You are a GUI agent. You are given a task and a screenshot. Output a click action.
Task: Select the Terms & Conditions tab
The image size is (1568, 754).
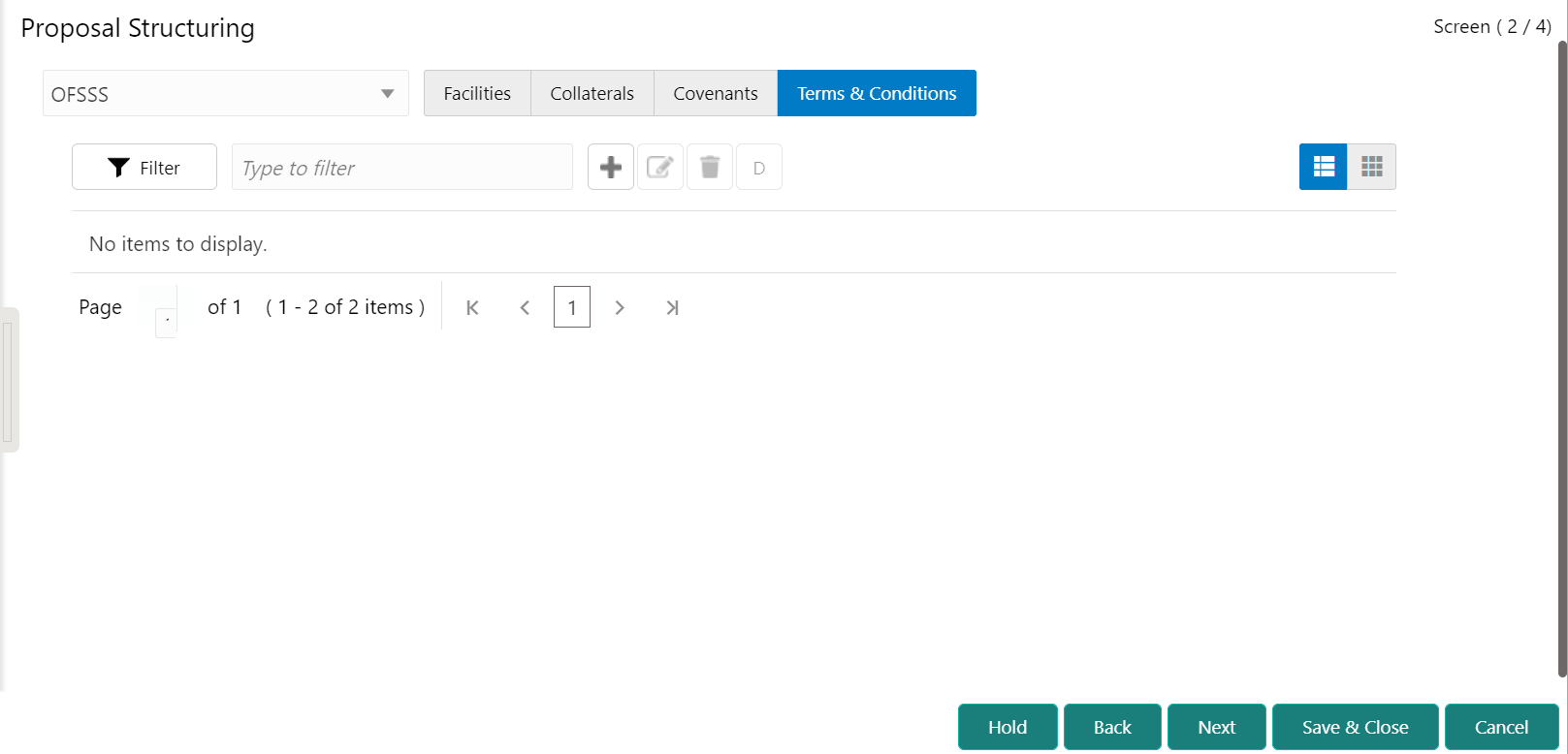877,93
